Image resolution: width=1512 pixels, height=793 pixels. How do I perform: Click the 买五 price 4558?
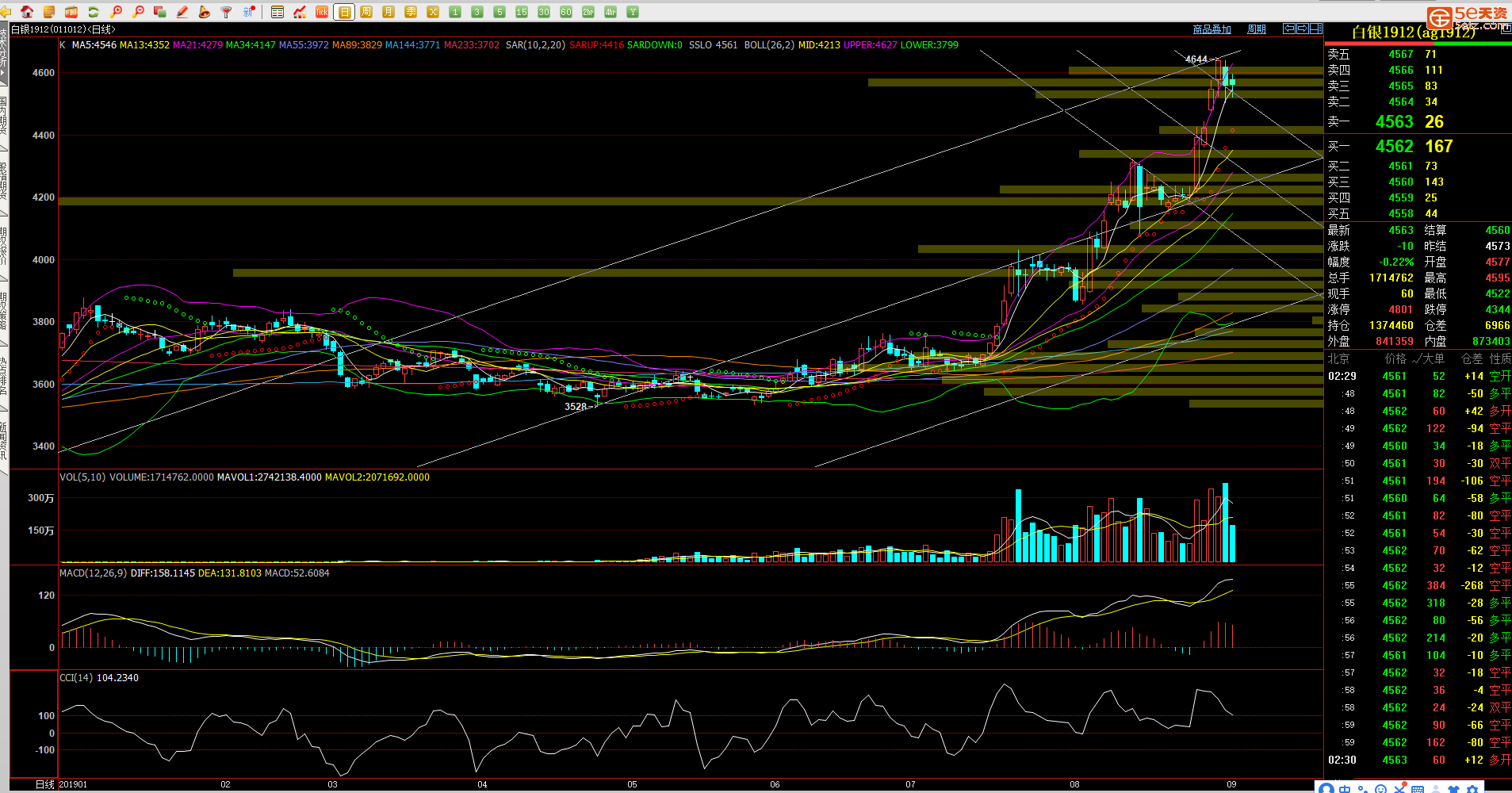[x=1401, y=213]
